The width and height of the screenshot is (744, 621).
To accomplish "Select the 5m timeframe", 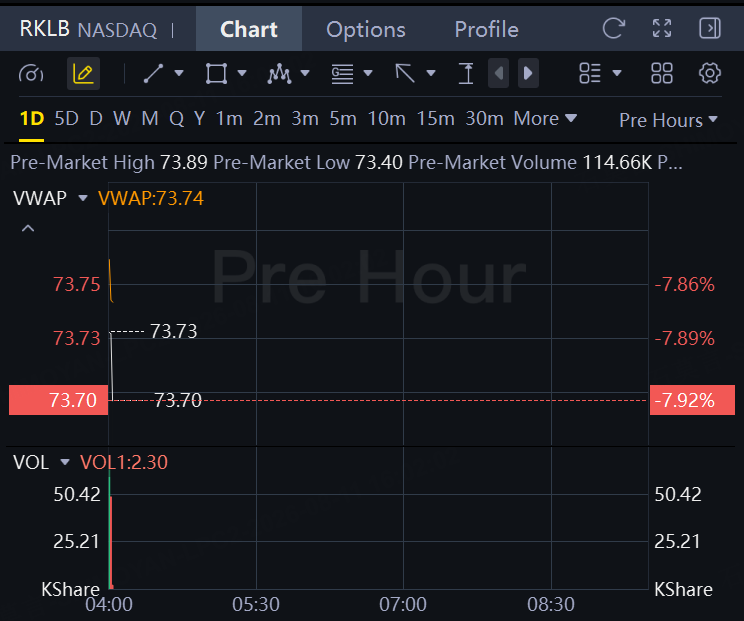I will [x=343, y=119].
